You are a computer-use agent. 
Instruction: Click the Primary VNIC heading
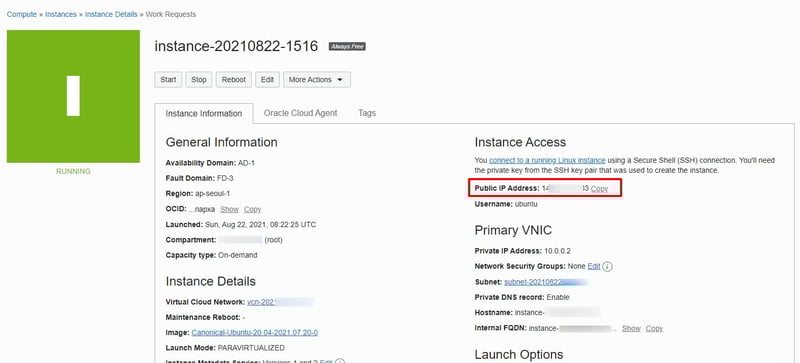(513, 230)
